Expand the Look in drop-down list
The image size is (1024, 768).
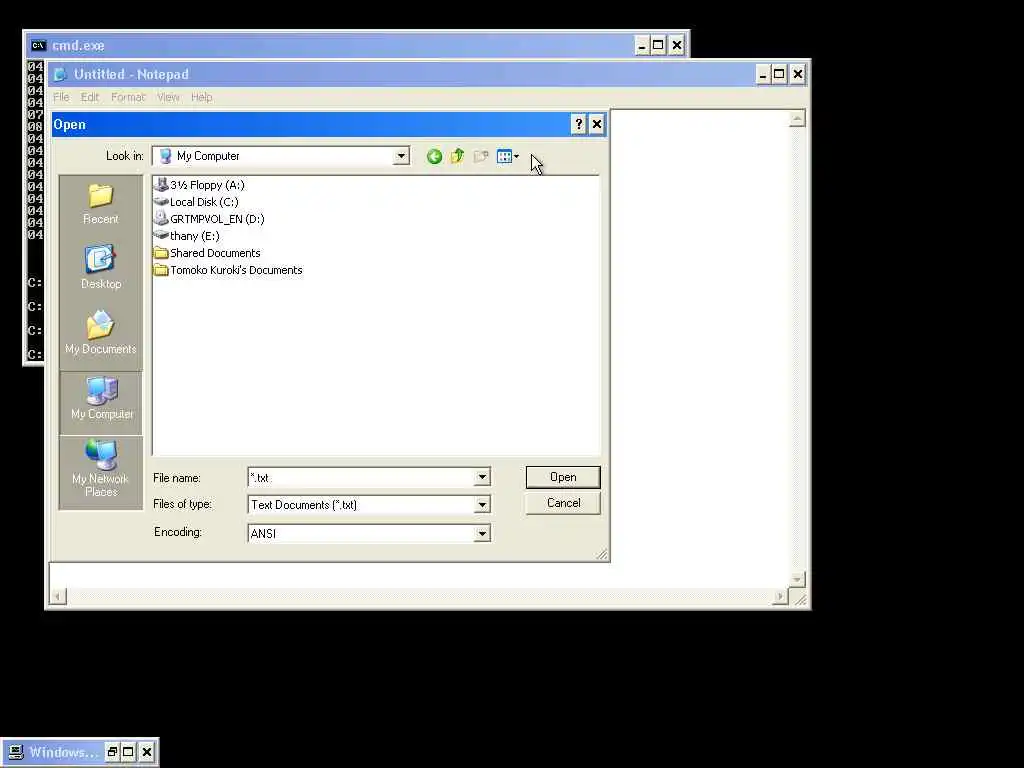click(x=401, y=156)
